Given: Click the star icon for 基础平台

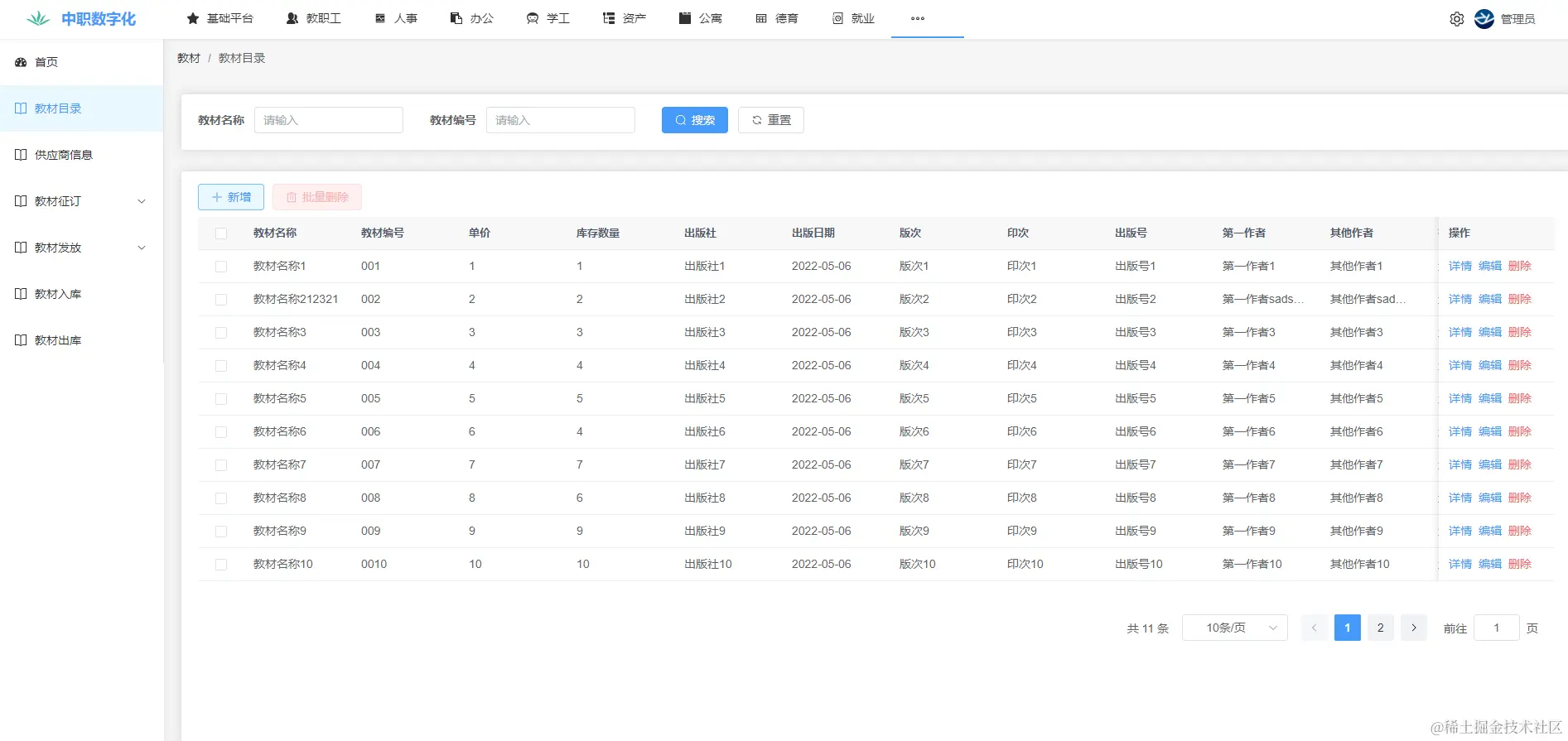Looking at the screenshot, I should (193, 18).
